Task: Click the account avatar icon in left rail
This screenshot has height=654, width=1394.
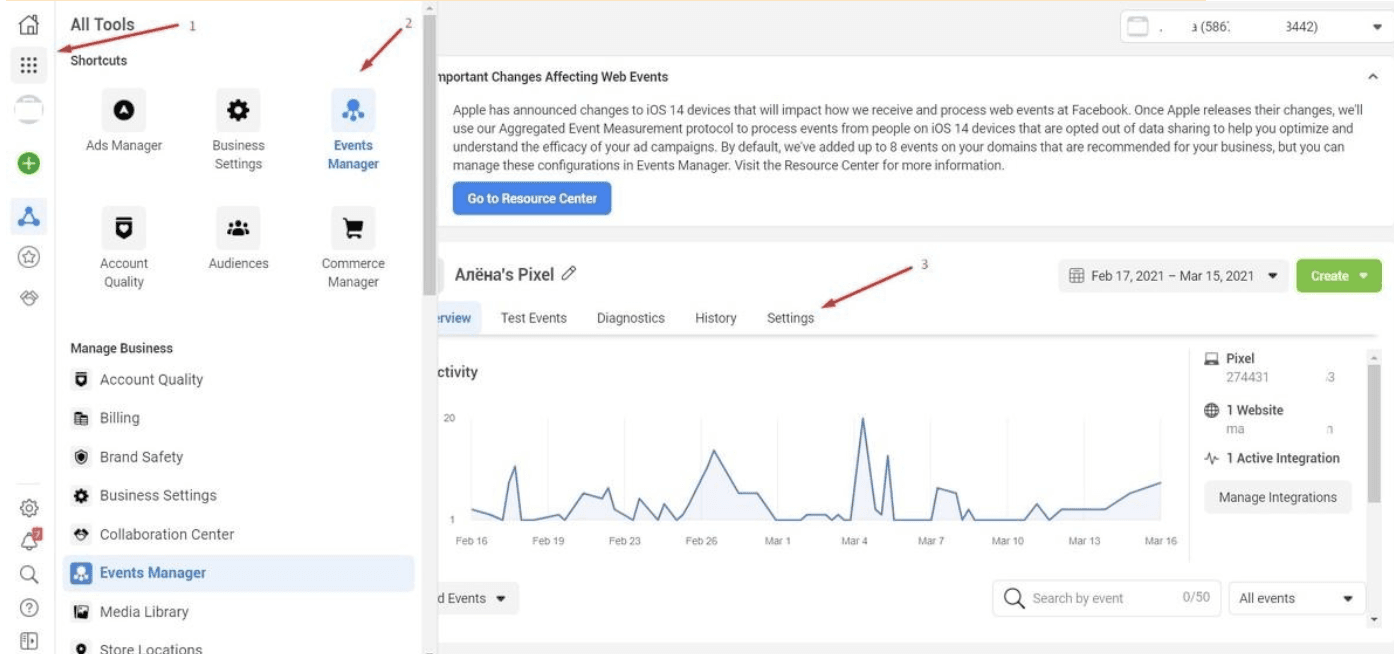Action: [29, 110]
